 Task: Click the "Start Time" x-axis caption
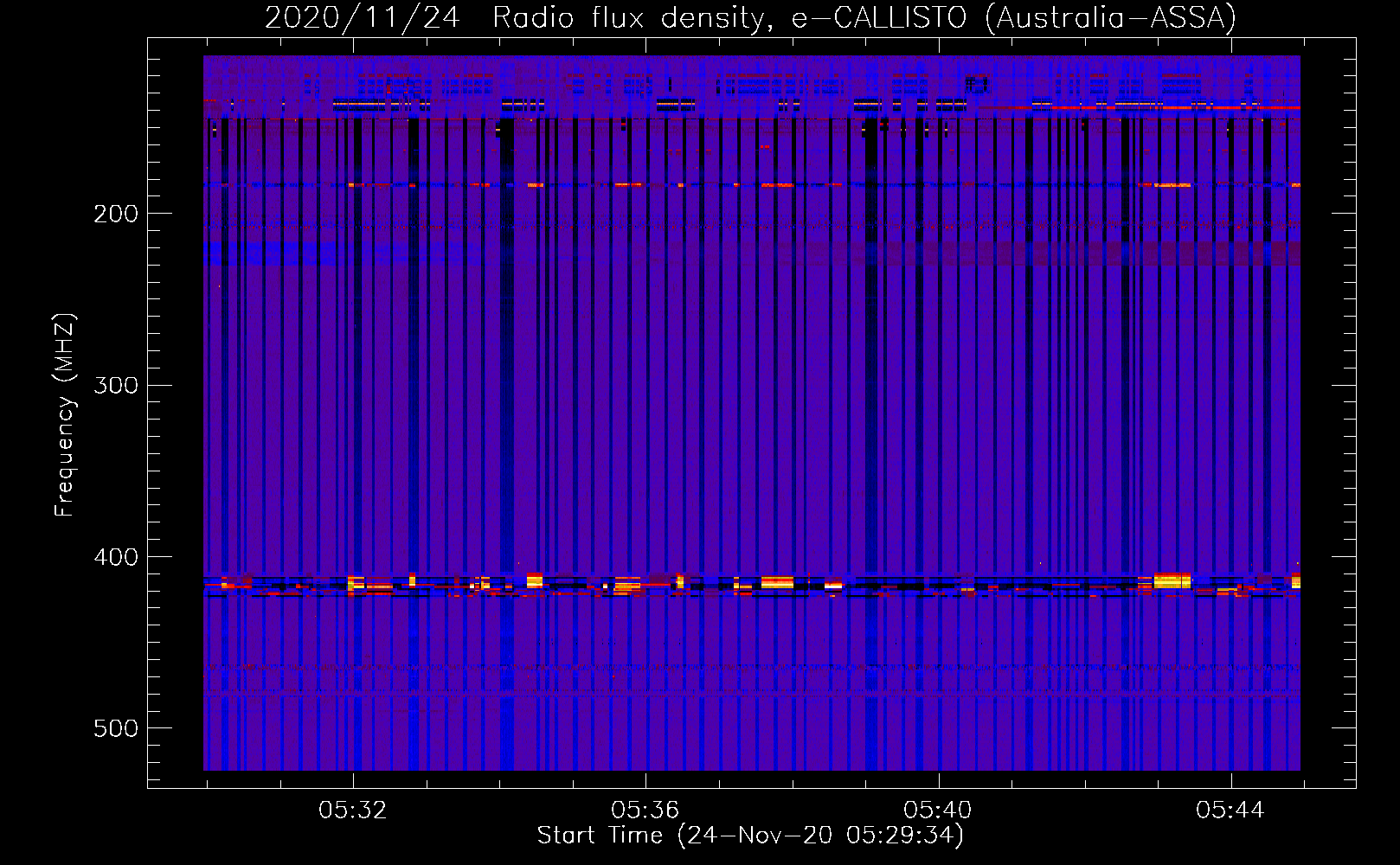point(599,836)
